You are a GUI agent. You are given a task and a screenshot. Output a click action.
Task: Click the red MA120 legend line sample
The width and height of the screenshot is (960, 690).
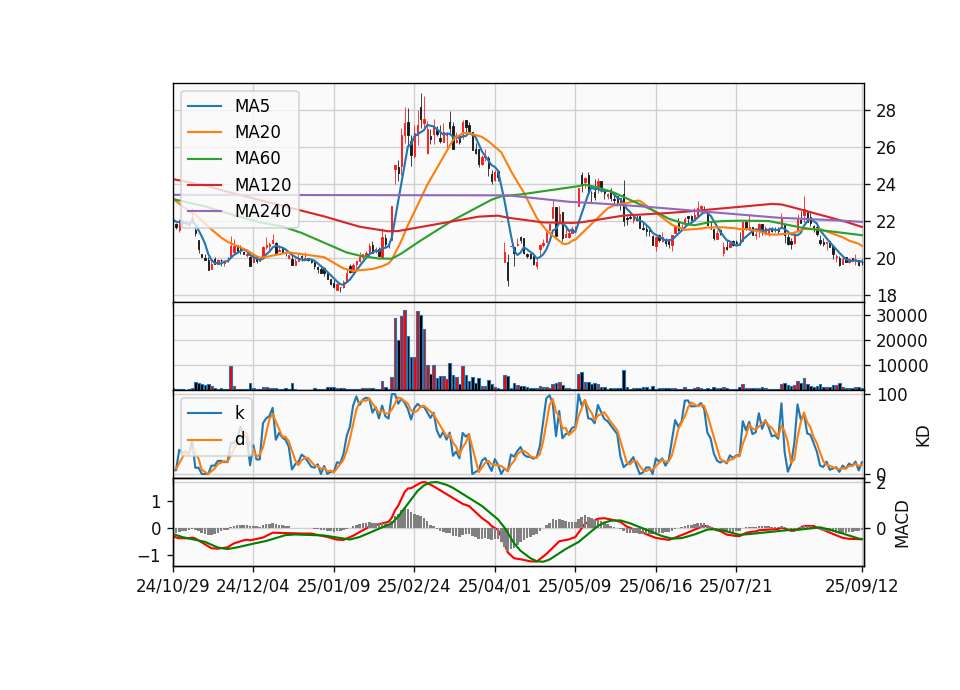pyautogui.click(x=204, y=185)
